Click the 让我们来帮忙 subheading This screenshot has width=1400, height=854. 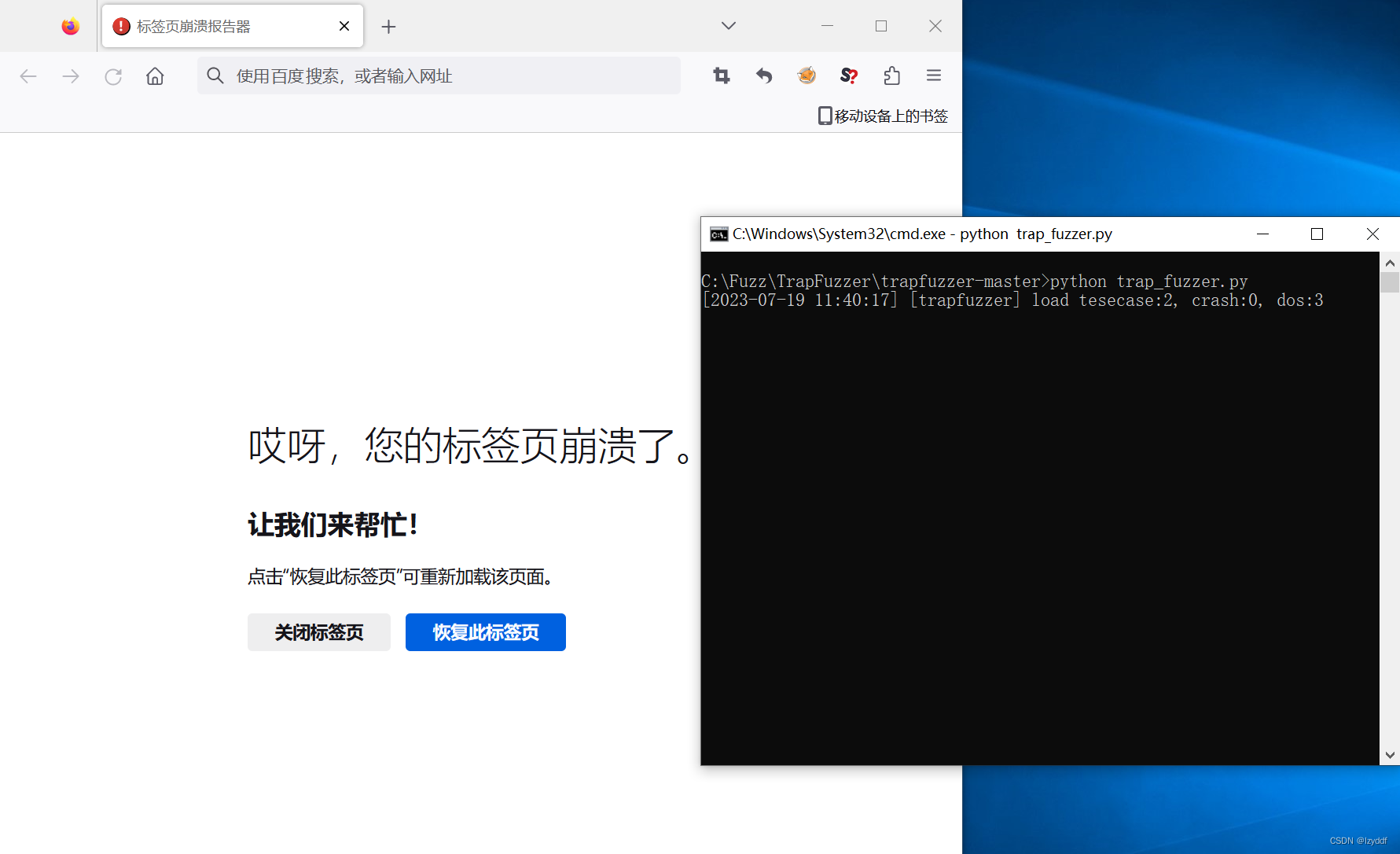pos(333,525)
